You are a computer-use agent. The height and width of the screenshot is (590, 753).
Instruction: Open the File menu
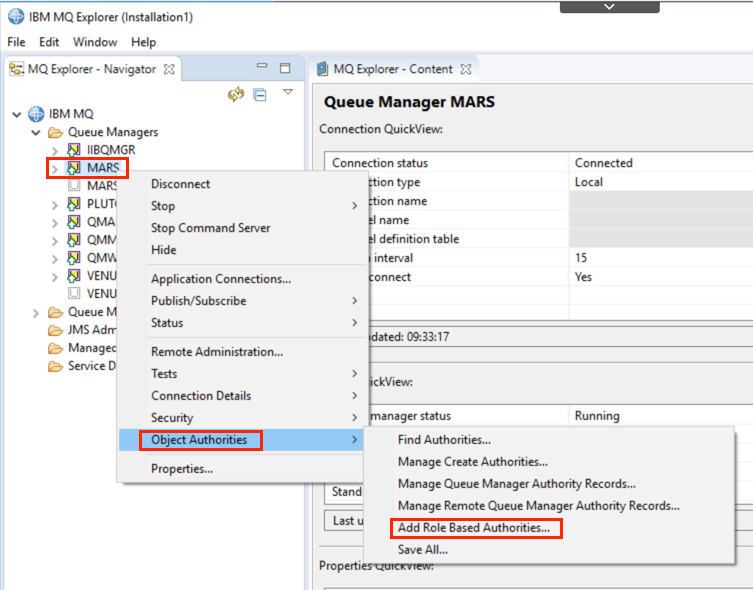16,42
